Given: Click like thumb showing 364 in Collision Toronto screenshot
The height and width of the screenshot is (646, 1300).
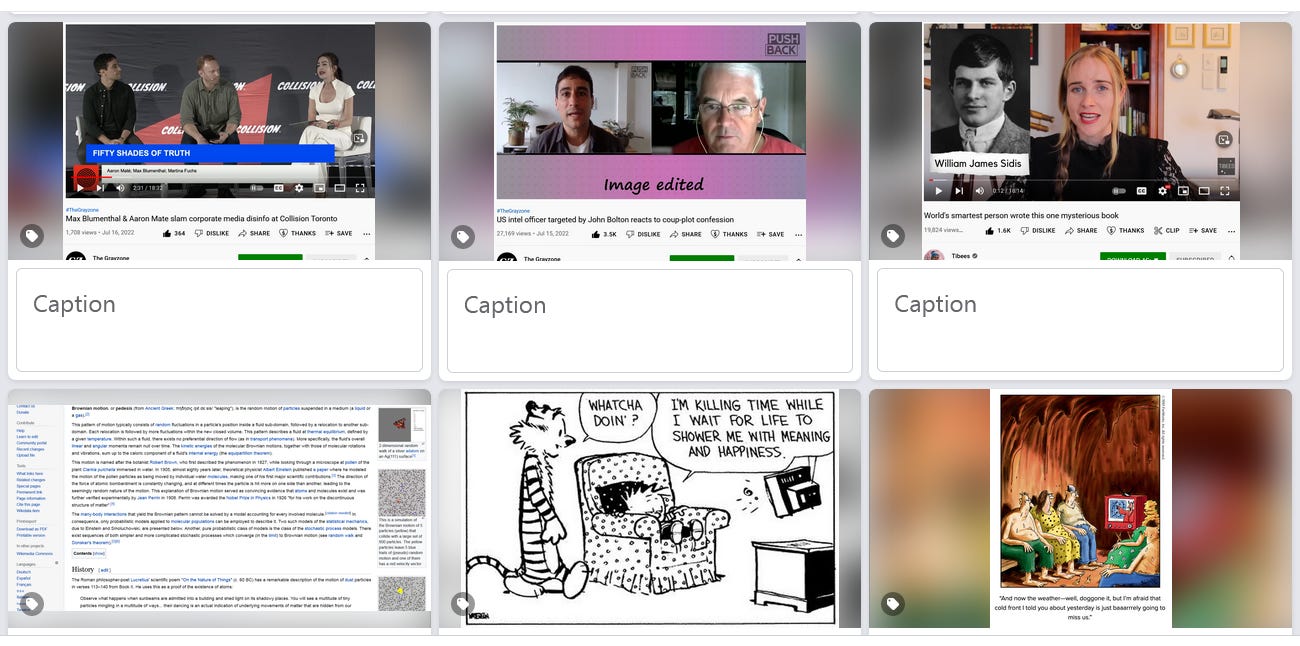Looking at the screenshot, I should click(175, 233).
